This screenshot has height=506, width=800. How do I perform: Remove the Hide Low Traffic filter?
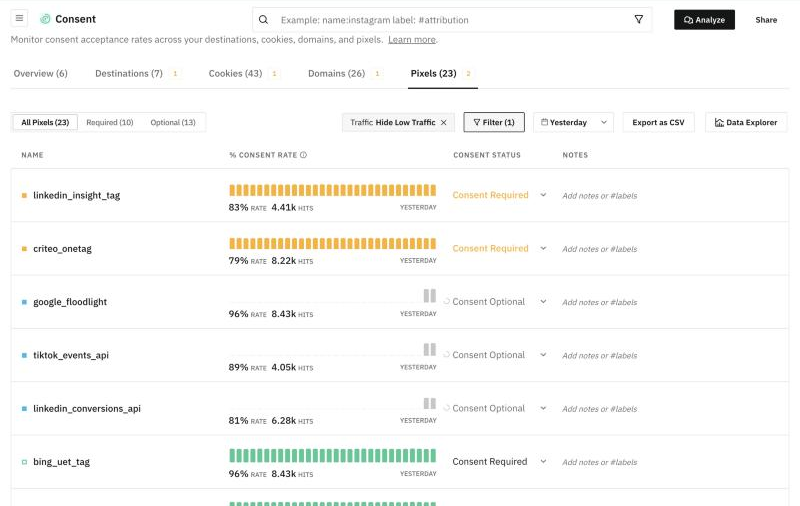(x=444, y=122)
